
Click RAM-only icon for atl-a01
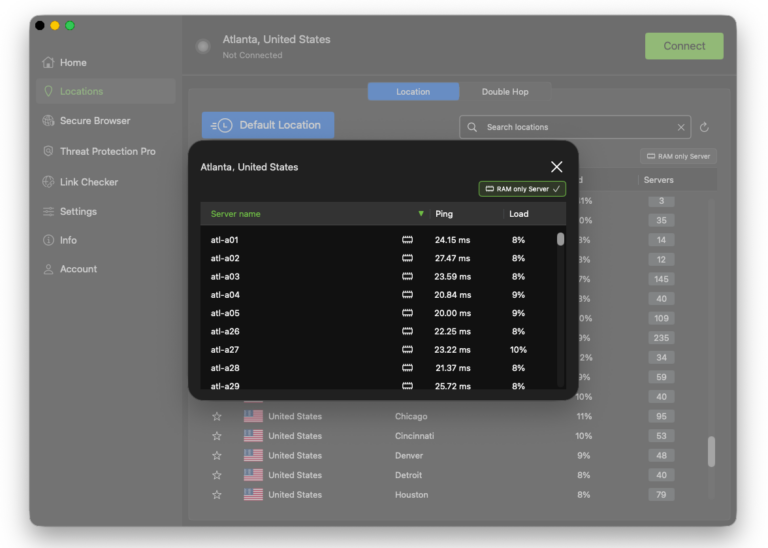[408, 240]
